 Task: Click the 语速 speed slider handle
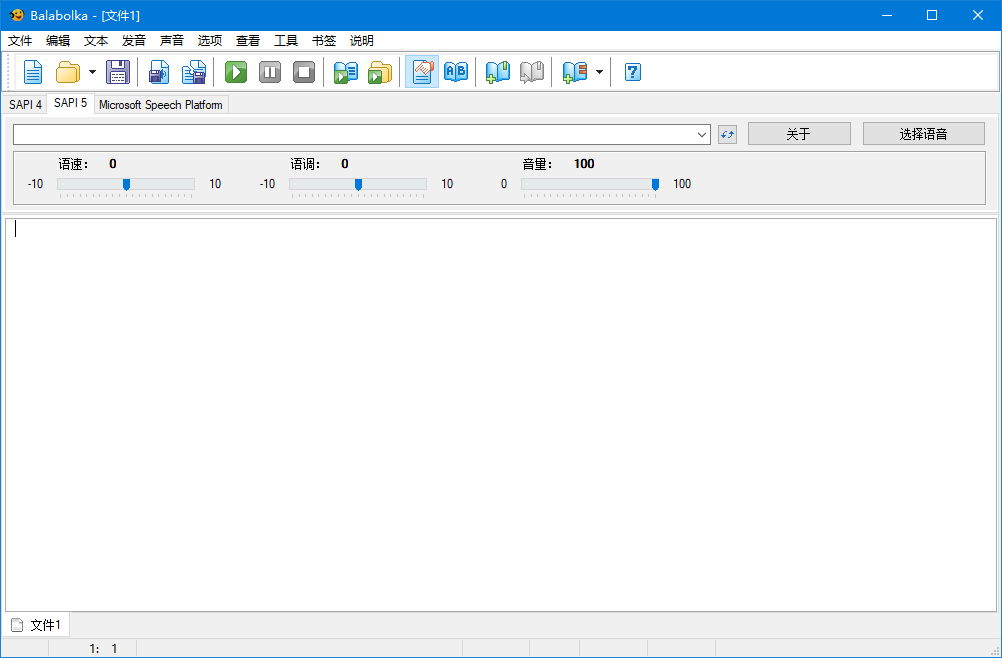pos(126,184)
